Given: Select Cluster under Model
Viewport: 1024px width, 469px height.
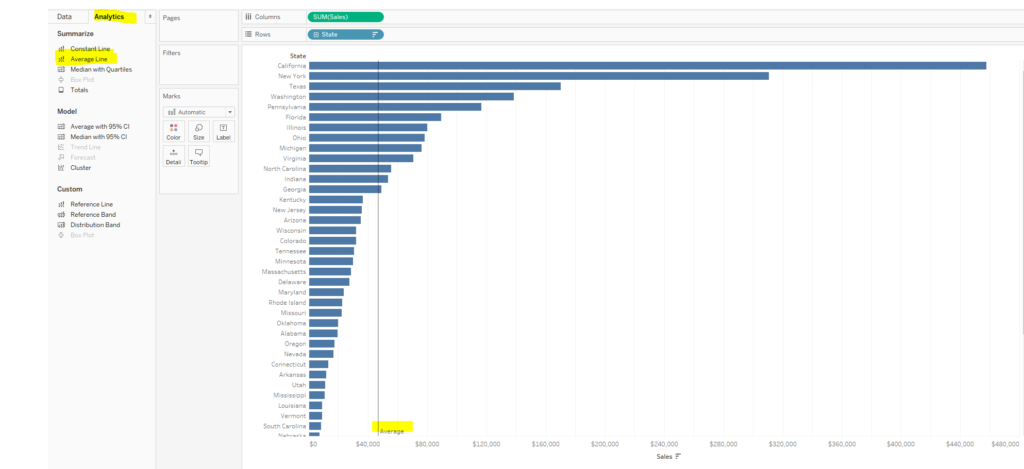Looking at the screenshot, I should click(x=81, y=168).
